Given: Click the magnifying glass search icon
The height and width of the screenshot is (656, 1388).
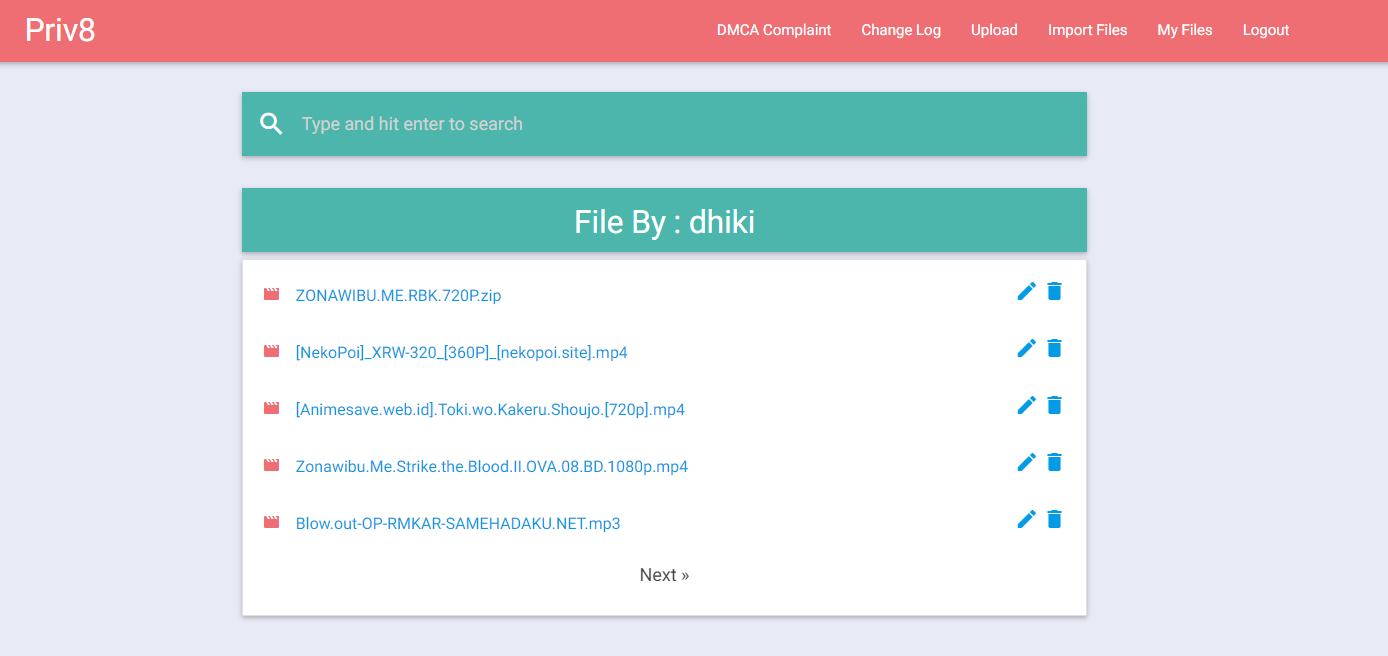Looking at the screenshot, I should click(x=271, y=124).
